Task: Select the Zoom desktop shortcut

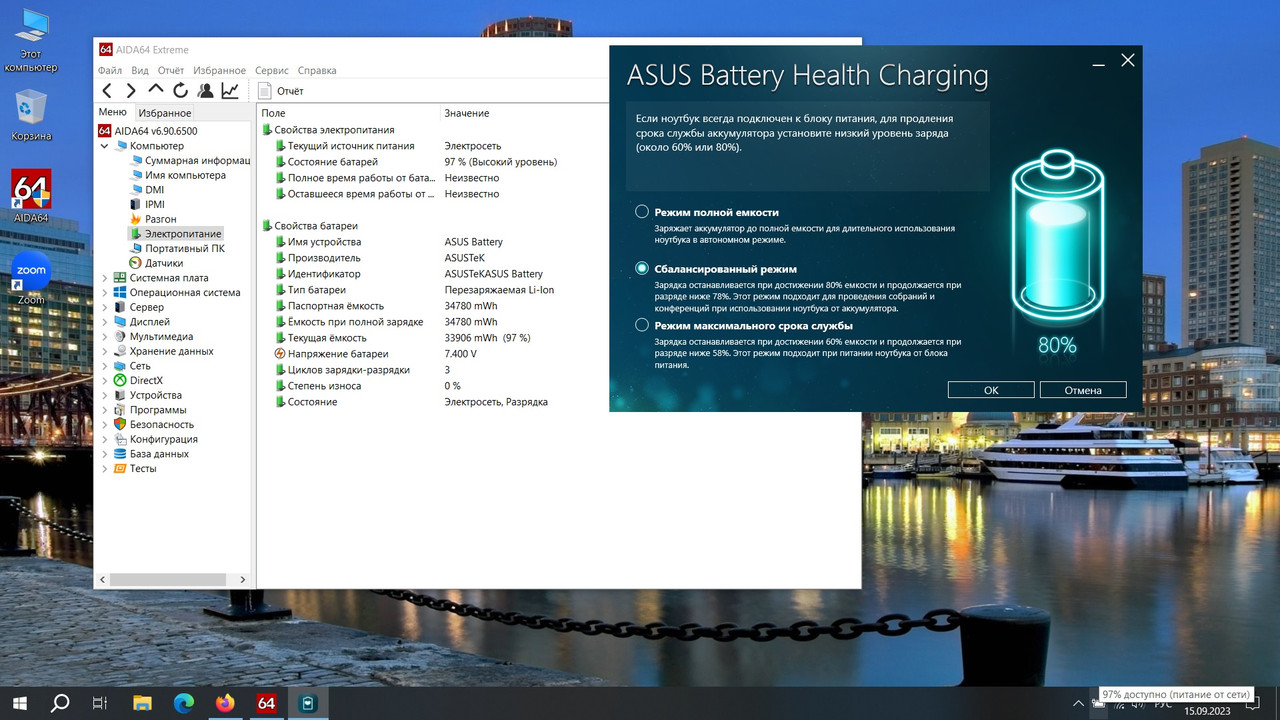Action: tap(31, 279)
